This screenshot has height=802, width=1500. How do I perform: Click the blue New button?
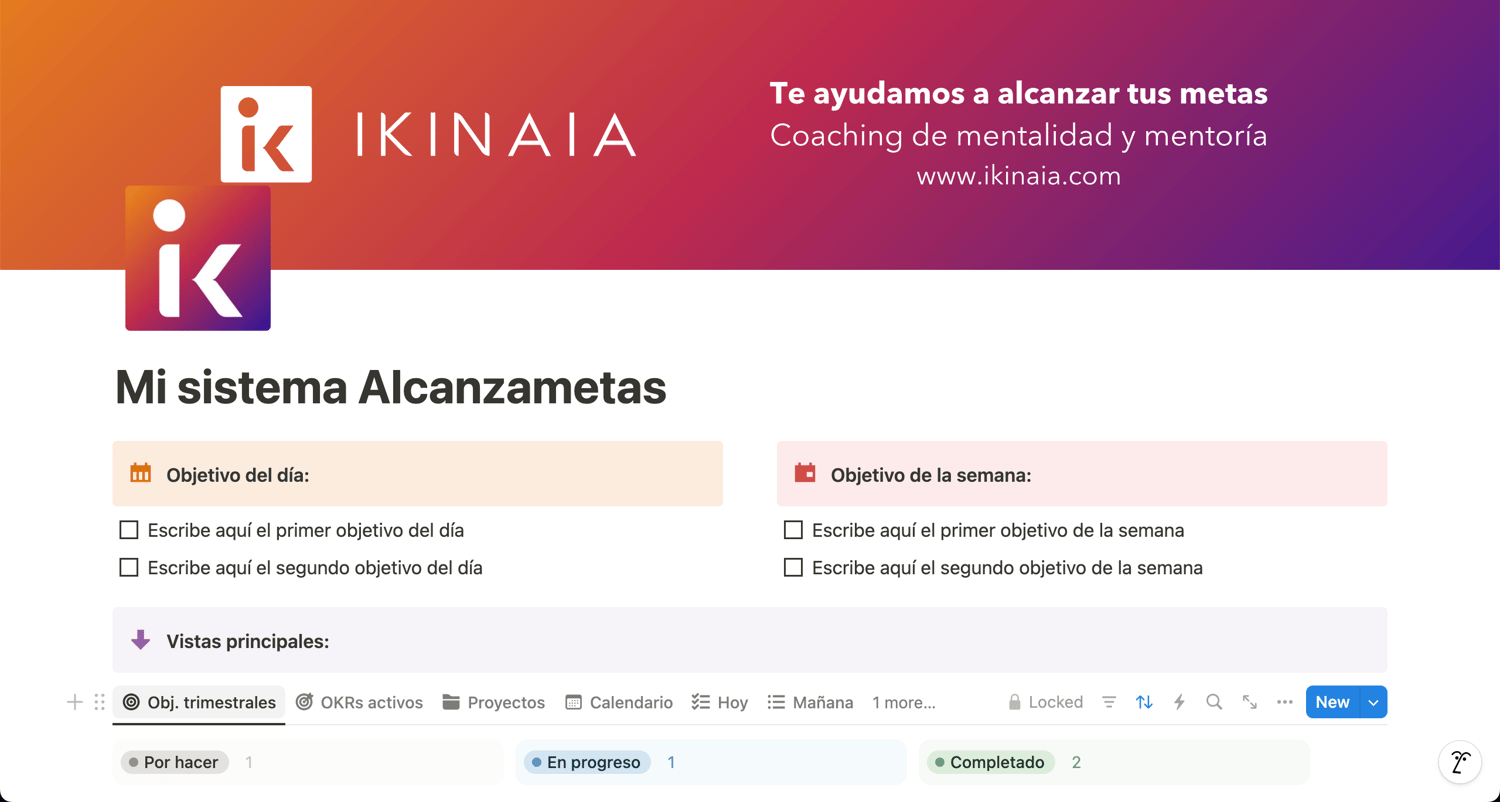click(x=1333, y=702)
